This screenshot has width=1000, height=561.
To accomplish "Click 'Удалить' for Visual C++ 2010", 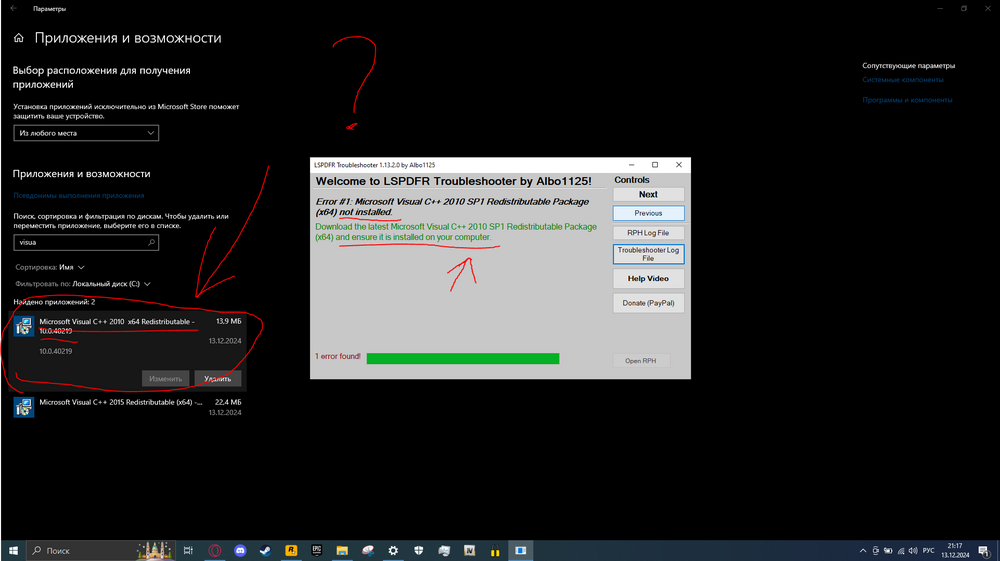I will pos(217,379).
